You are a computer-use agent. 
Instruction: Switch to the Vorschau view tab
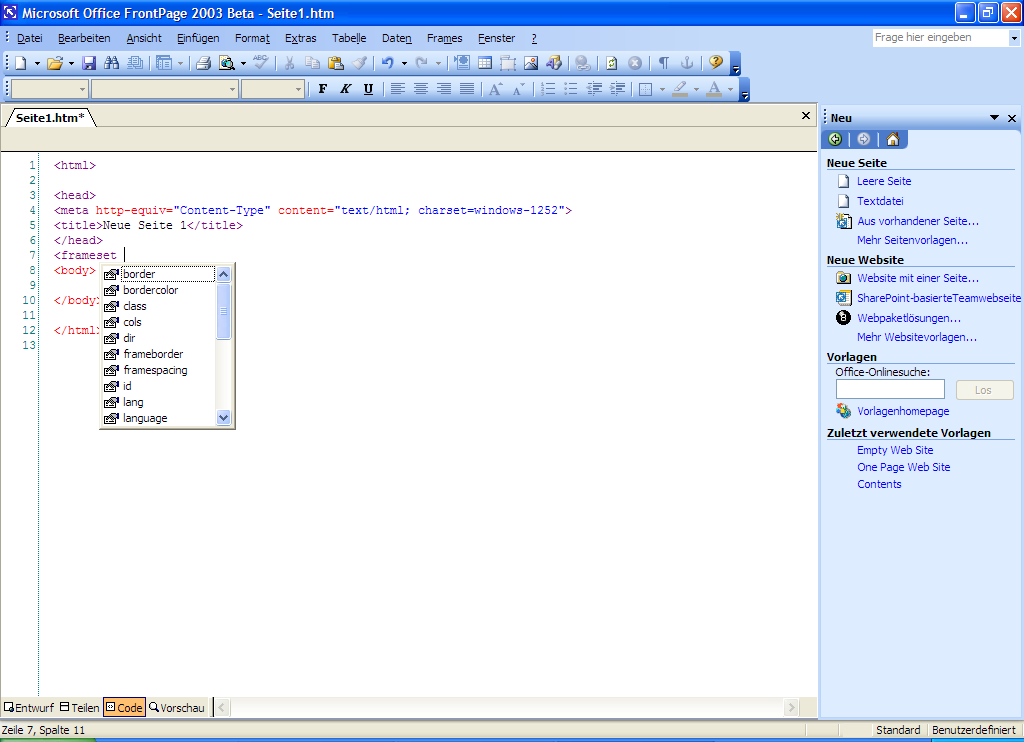coord(177,707)
